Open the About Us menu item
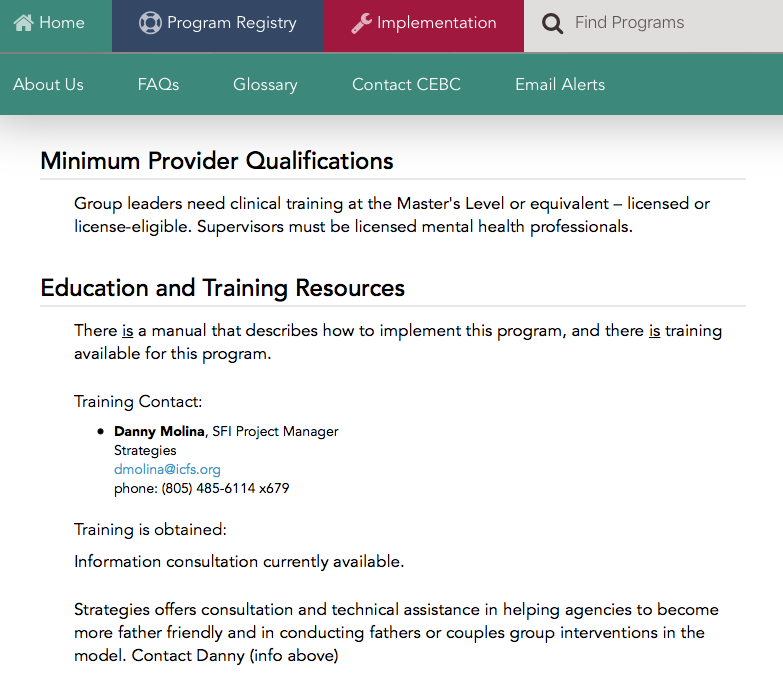Image resolution: width=783 pixels, height=677 pixels. [x=48, y=85]
